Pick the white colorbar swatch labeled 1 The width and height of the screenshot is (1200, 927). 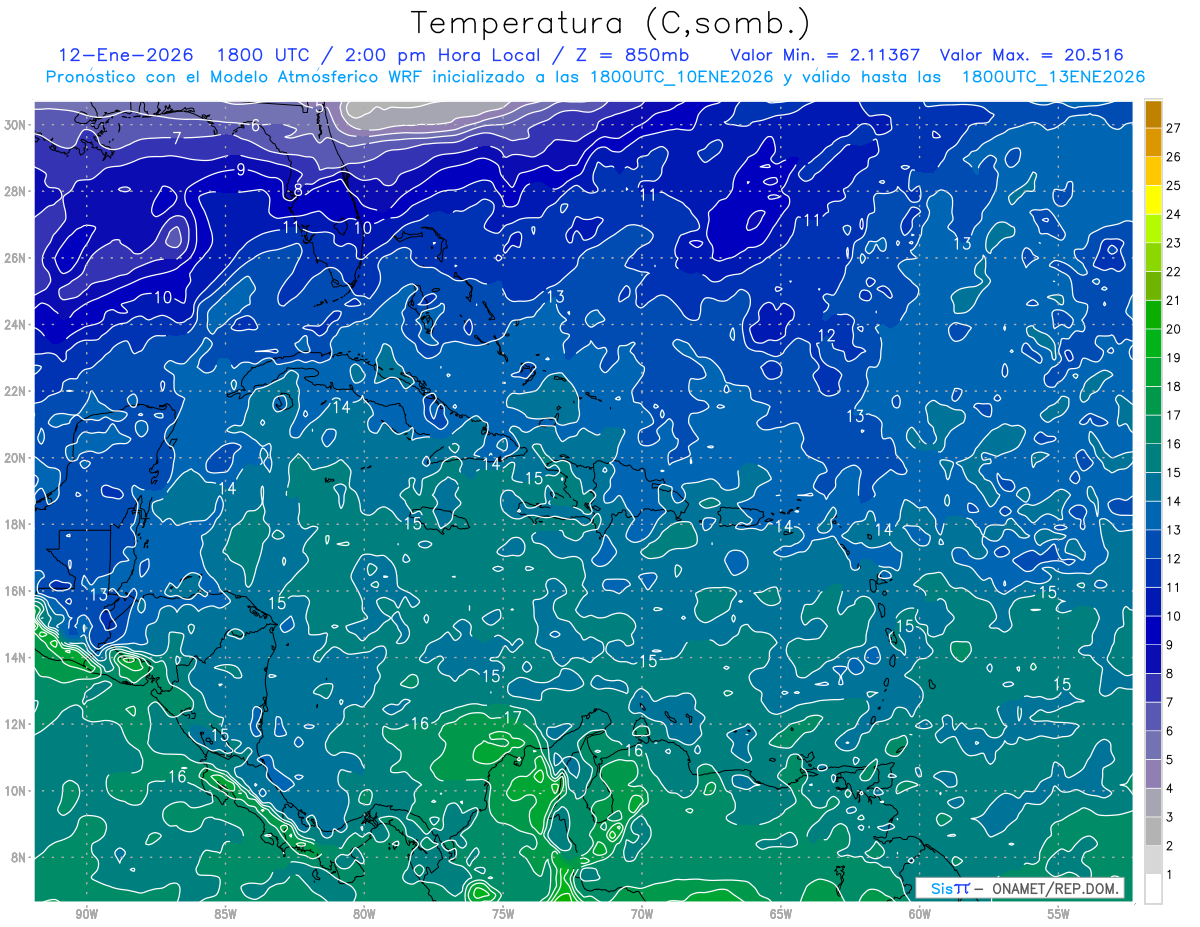pyautogui.click(x=1153, y=889)
